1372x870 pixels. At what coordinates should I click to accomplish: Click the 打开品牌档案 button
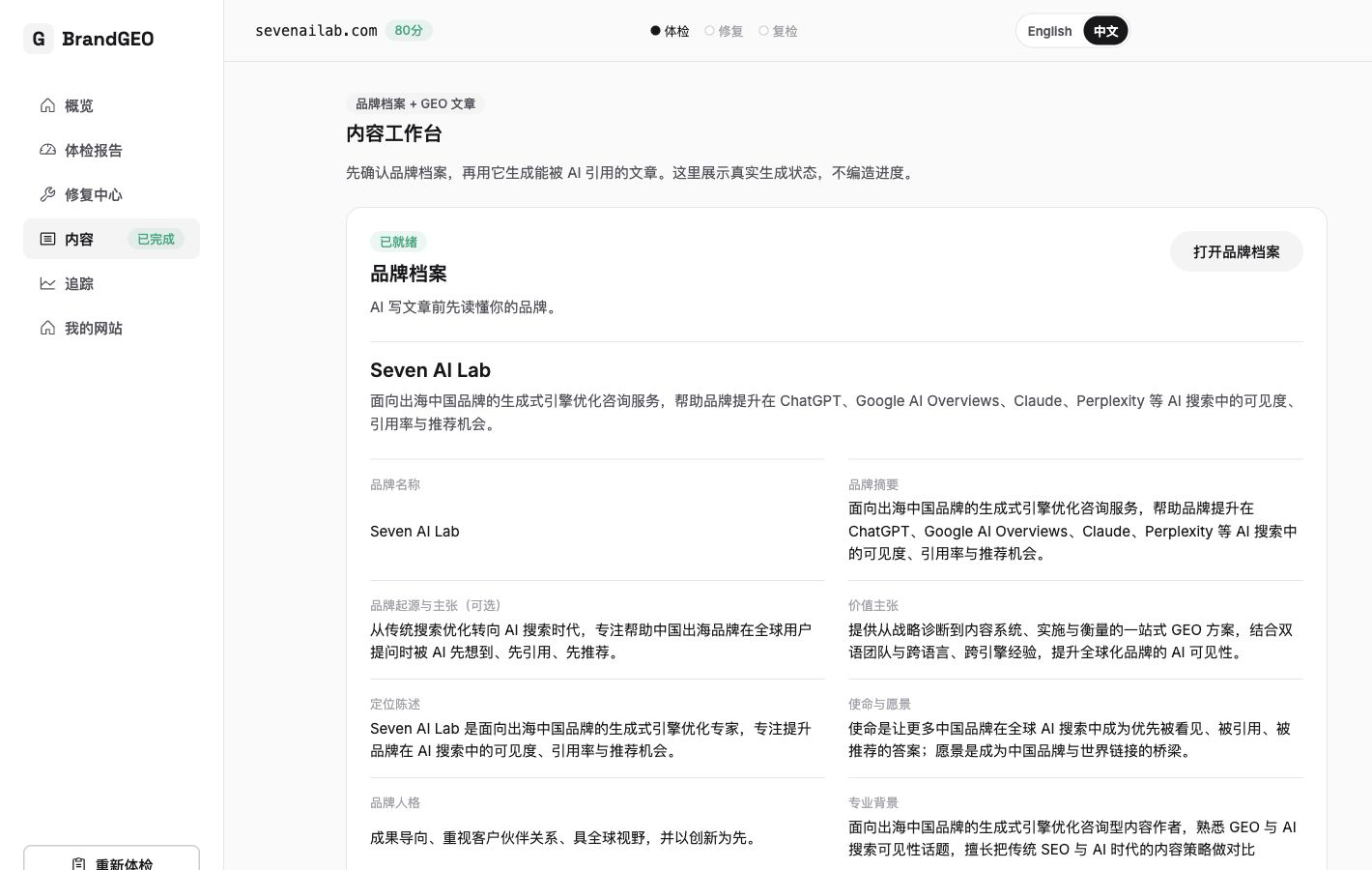1236,251
